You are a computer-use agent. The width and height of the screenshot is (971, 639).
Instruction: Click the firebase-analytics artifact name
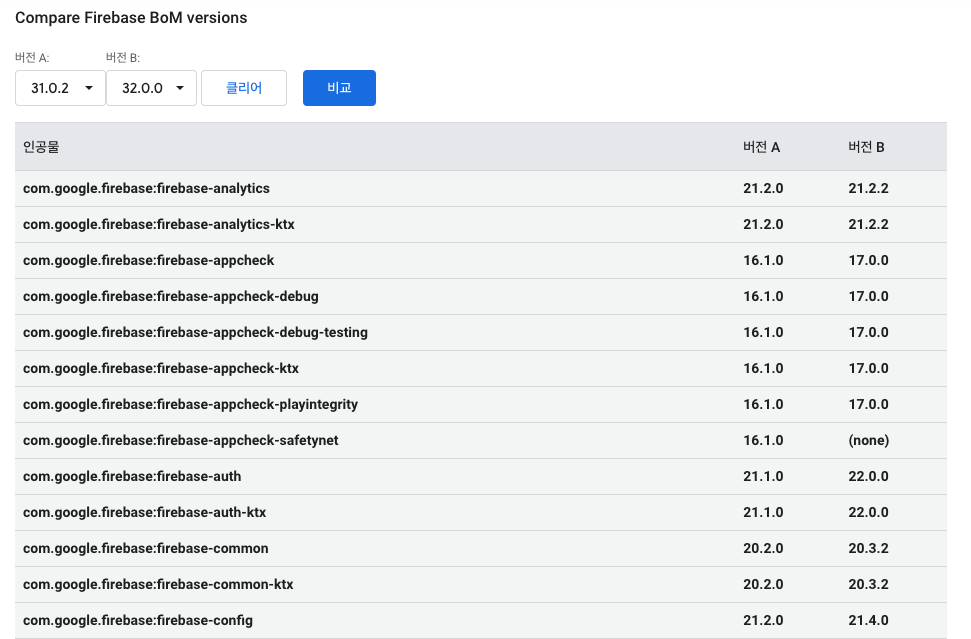[146, 188]
